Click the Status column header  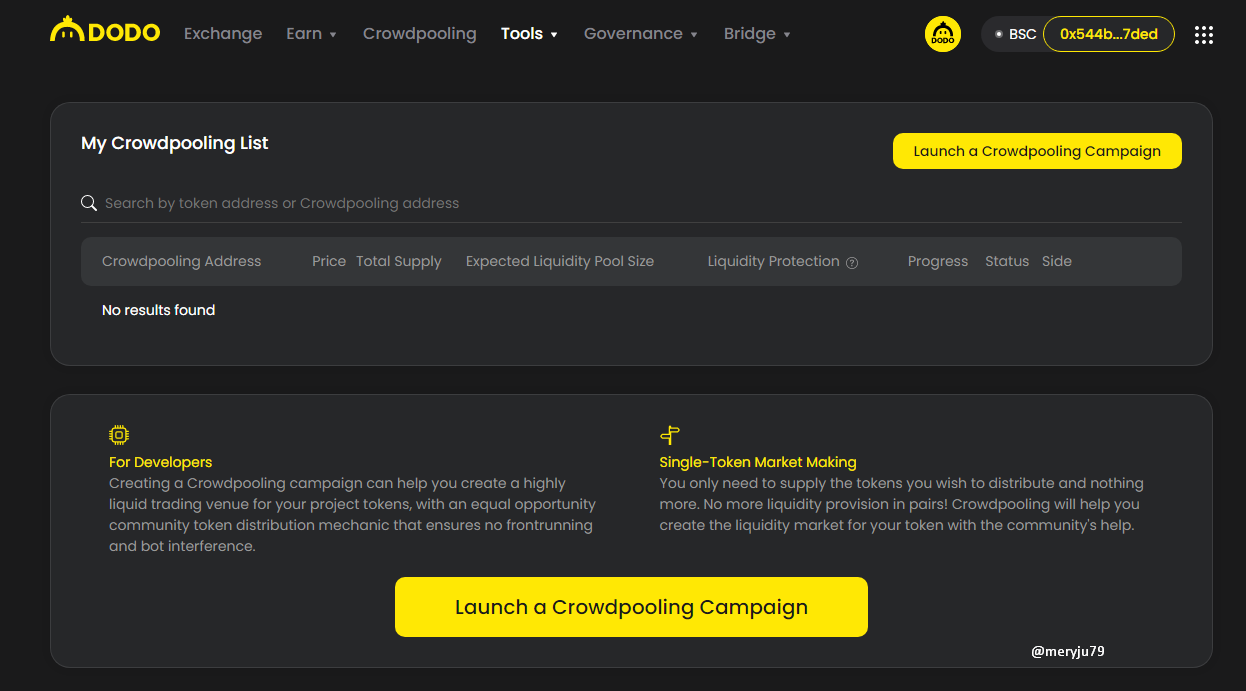[1007, 261]
